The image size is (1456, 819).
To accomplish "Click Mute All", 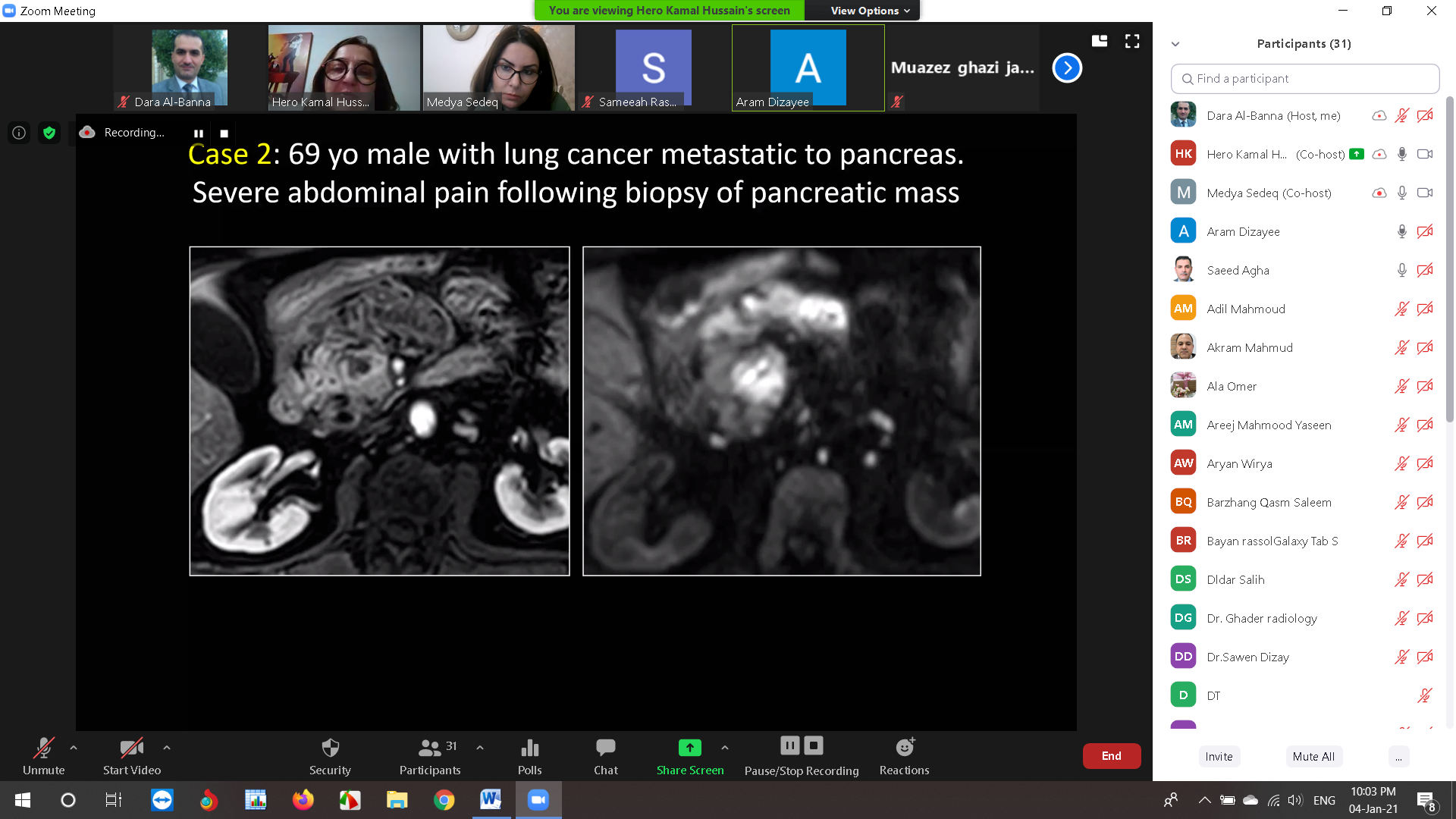I will point(1313,756).
